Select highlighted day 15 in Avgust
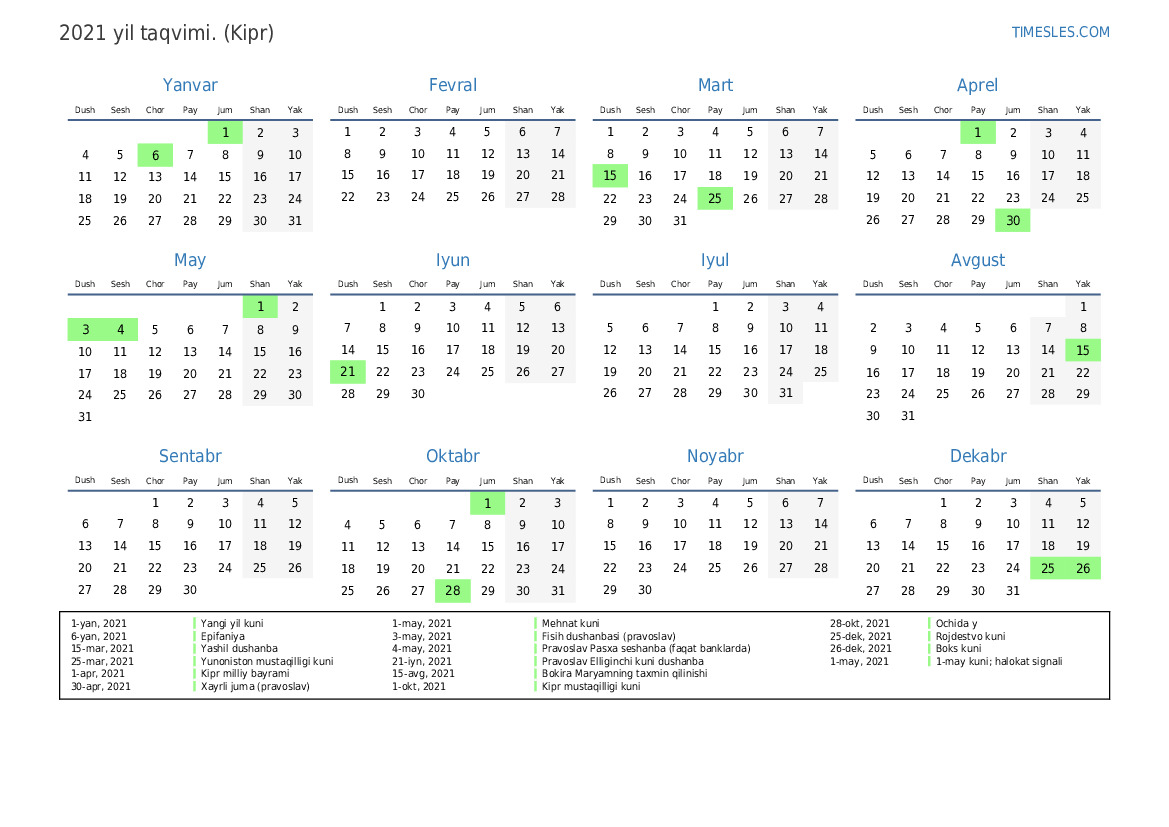Screen dimensions: 1169x827 pyautogui.click(x=1082, y=350)
